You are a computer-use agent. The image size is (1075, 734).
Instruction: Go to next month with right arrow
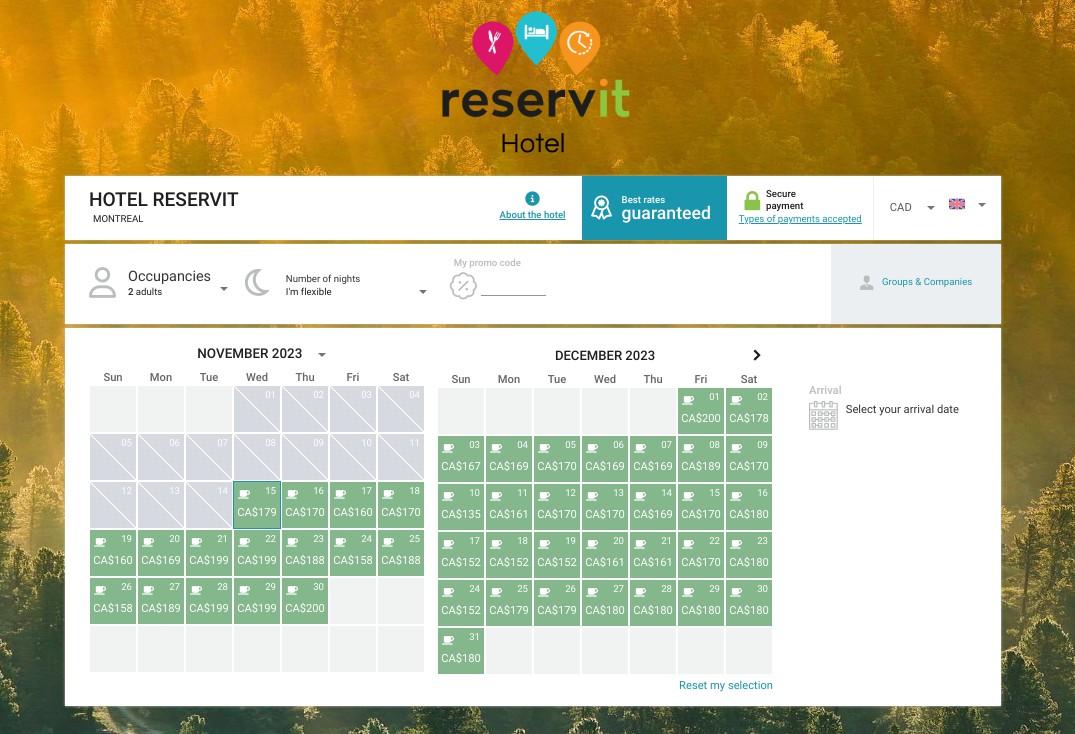757,355
